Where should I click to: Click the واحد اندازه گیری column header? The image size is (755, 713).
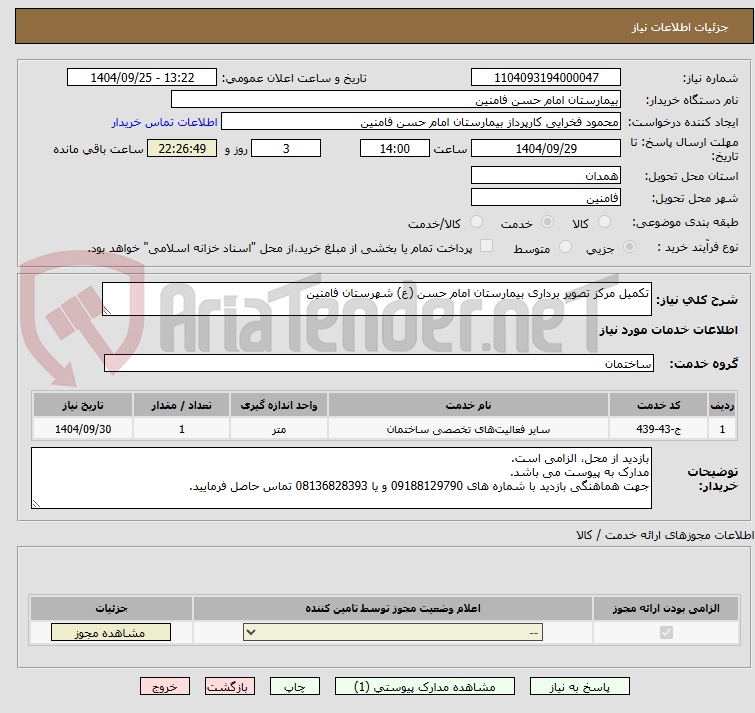pyautogui.click(x=279, y=405)
